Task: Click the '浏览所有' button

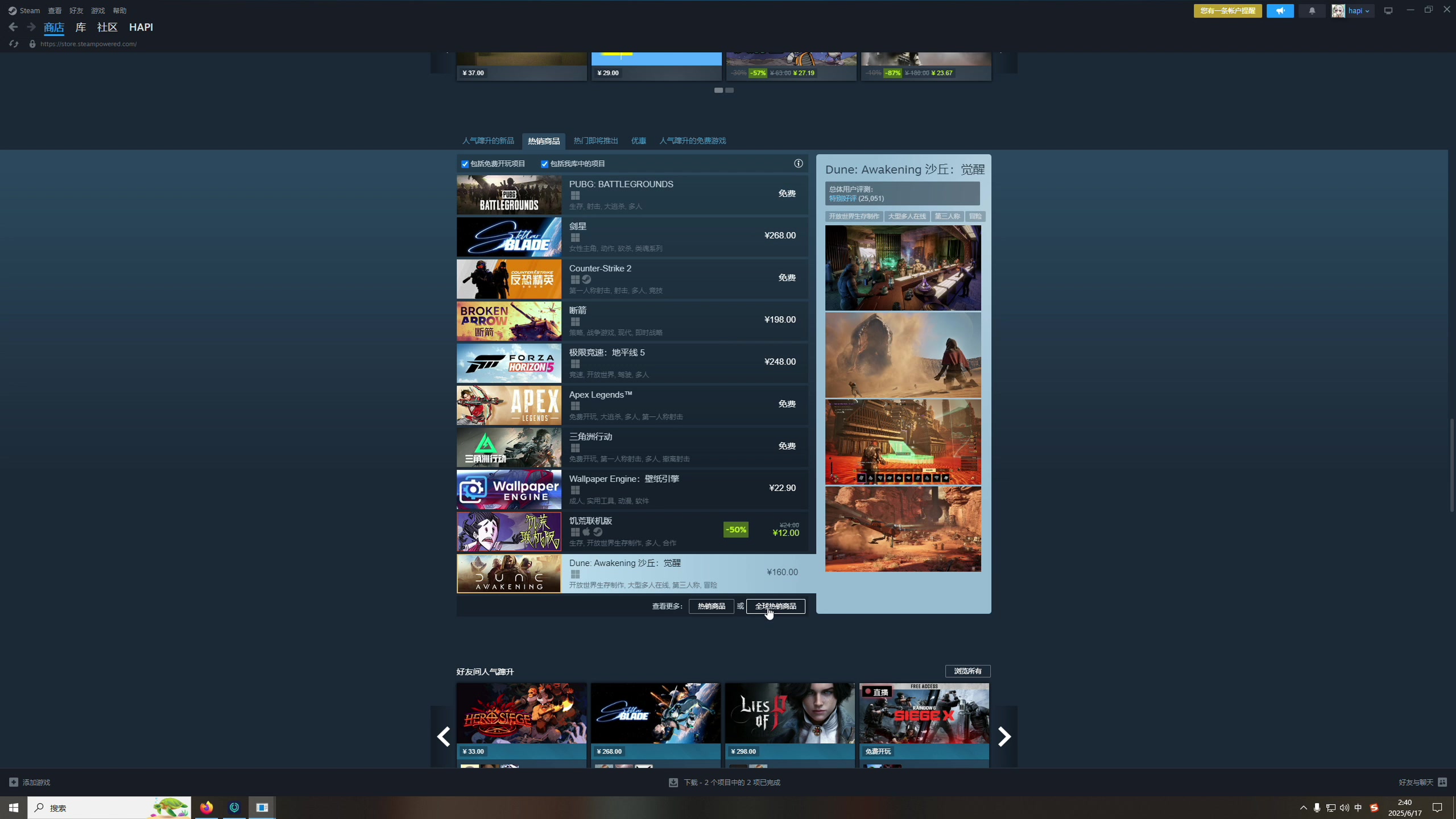Action: click(967, 671)
